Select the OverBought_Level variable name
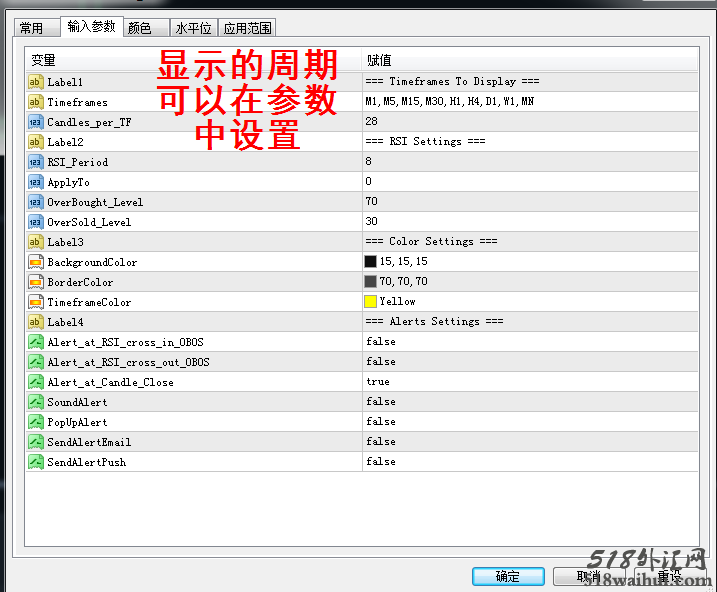 95,203
